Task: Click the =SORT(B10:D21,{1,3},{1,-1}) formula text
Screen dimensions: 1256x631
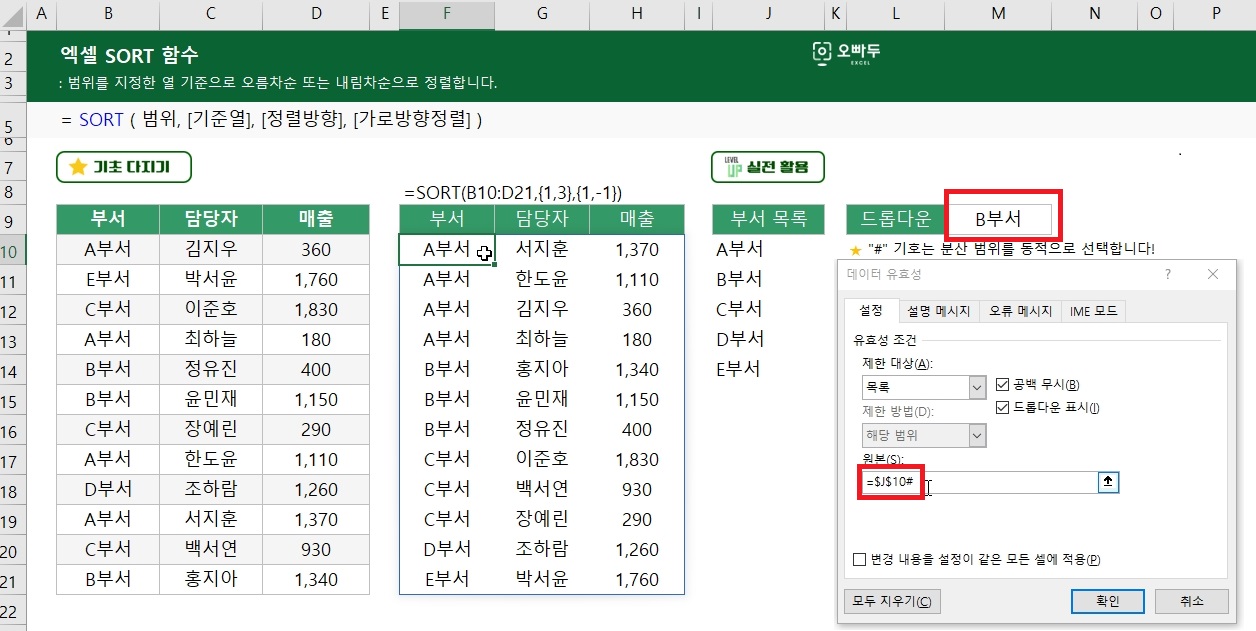Action: 514,193
